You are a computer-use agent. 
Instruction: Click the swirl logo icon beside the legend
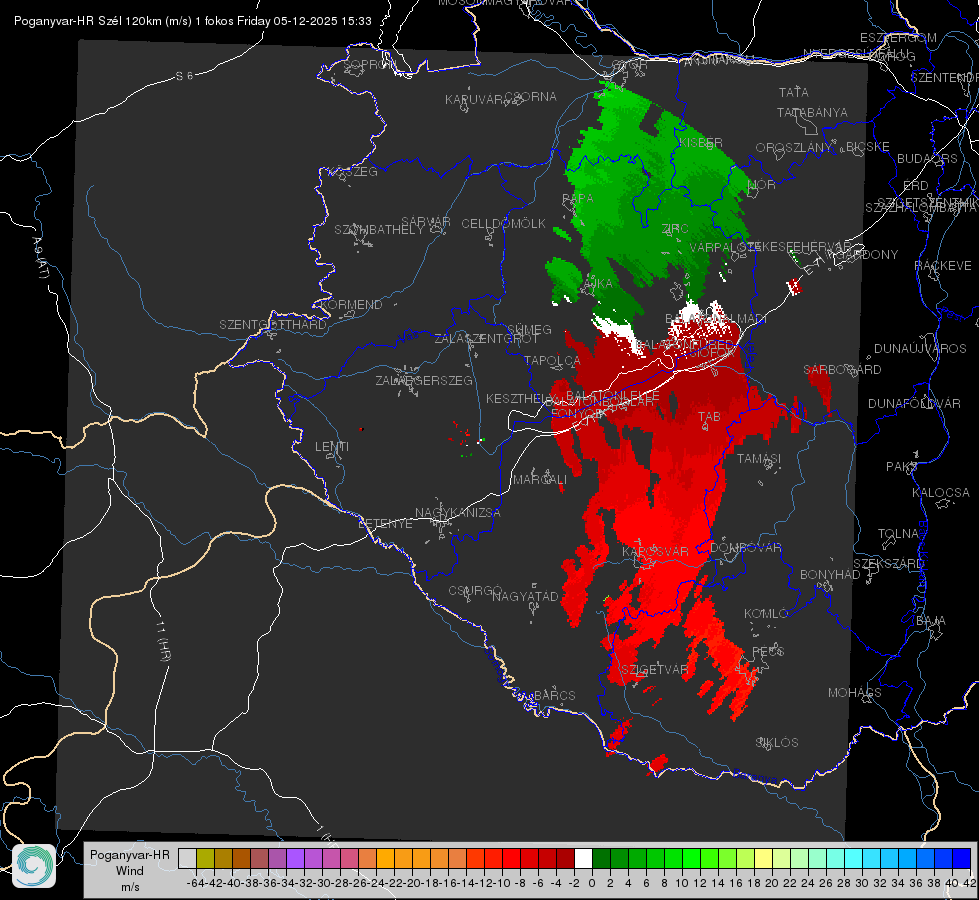(34, 866)
